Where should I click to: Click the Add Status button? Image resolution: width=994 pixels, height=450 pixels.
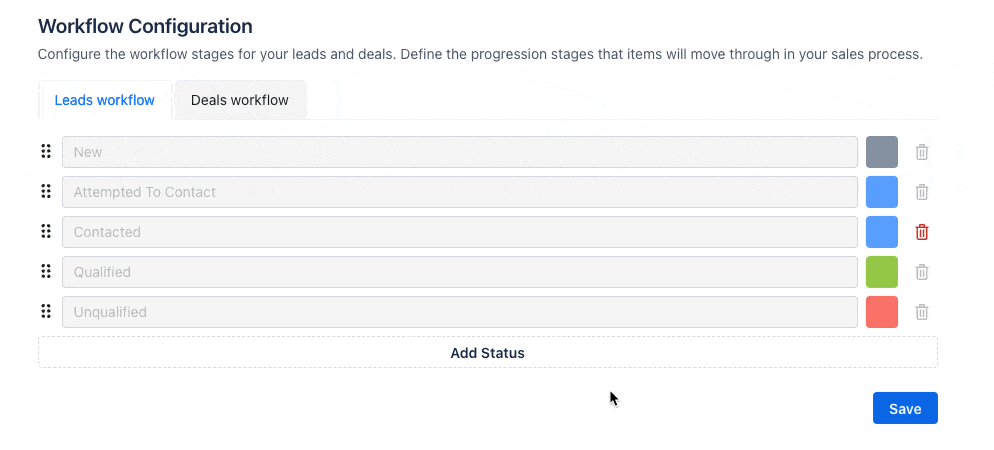487,353
